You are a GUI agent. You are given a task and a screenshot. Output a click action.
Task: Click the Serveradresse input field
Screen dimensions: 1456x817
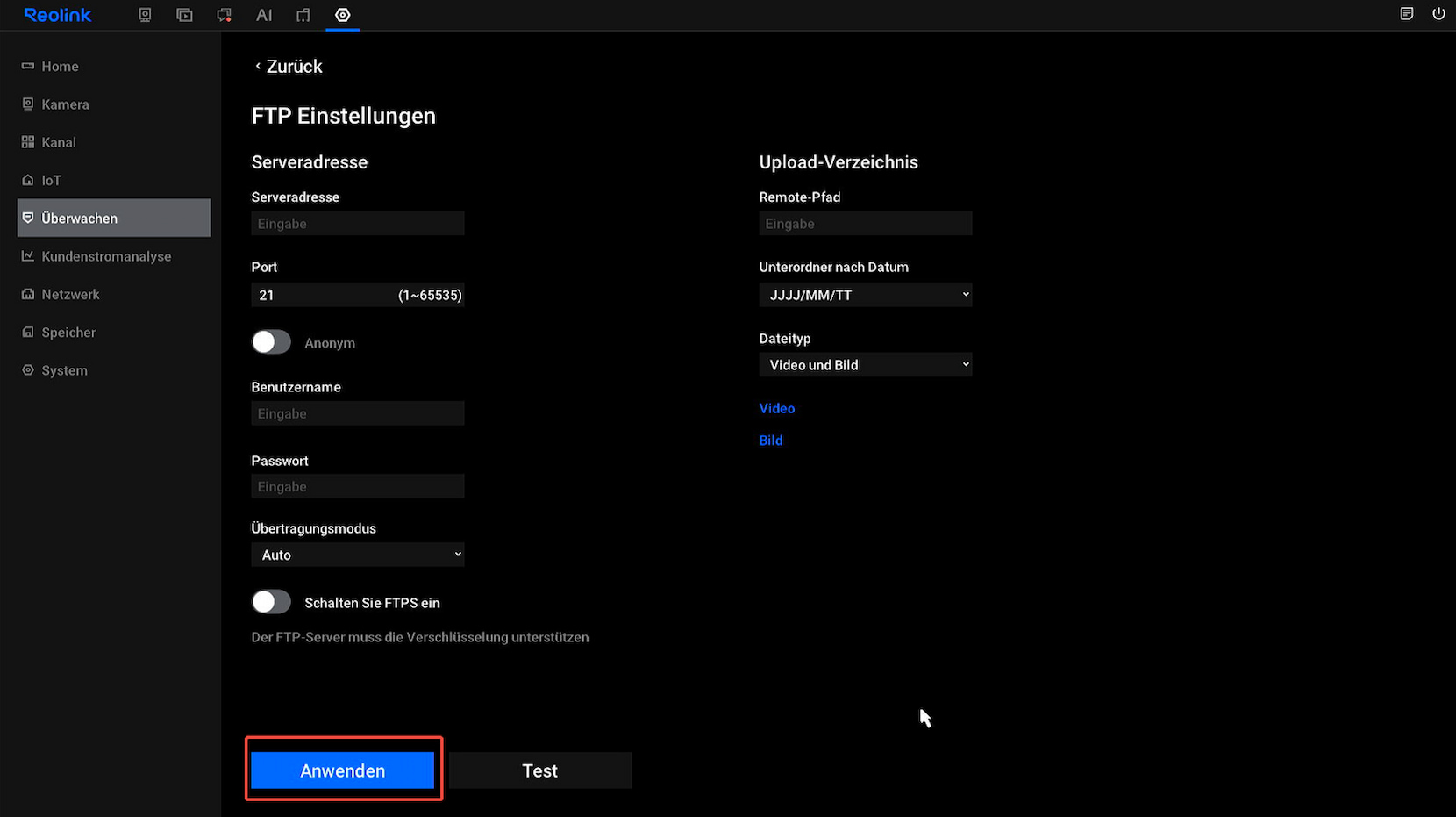click(x=358, y=223)
